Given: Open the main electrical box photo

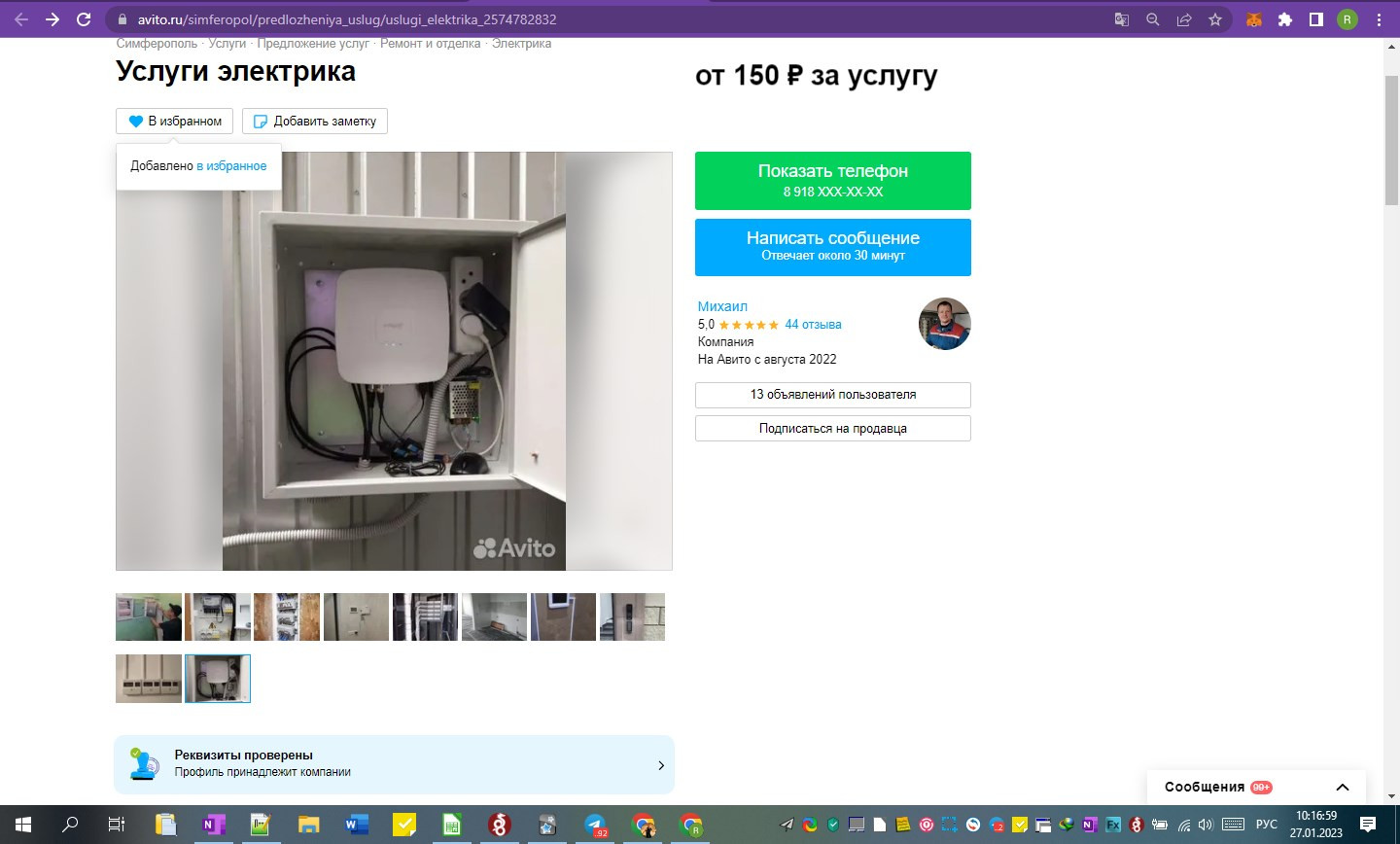Looking at the screenshot, I should (x=394, y=361).
